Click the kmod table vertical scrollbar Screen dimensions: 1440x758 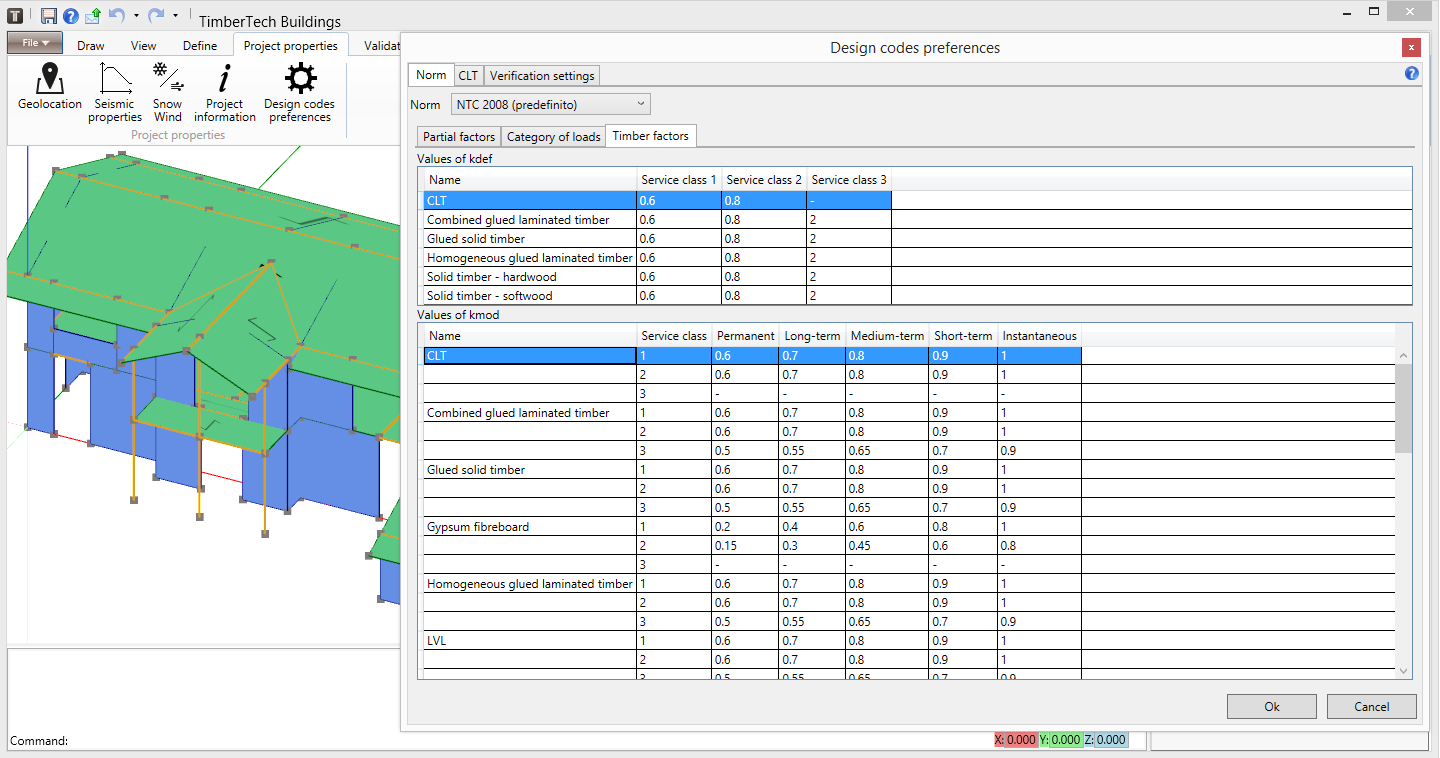coord(1403,513)
